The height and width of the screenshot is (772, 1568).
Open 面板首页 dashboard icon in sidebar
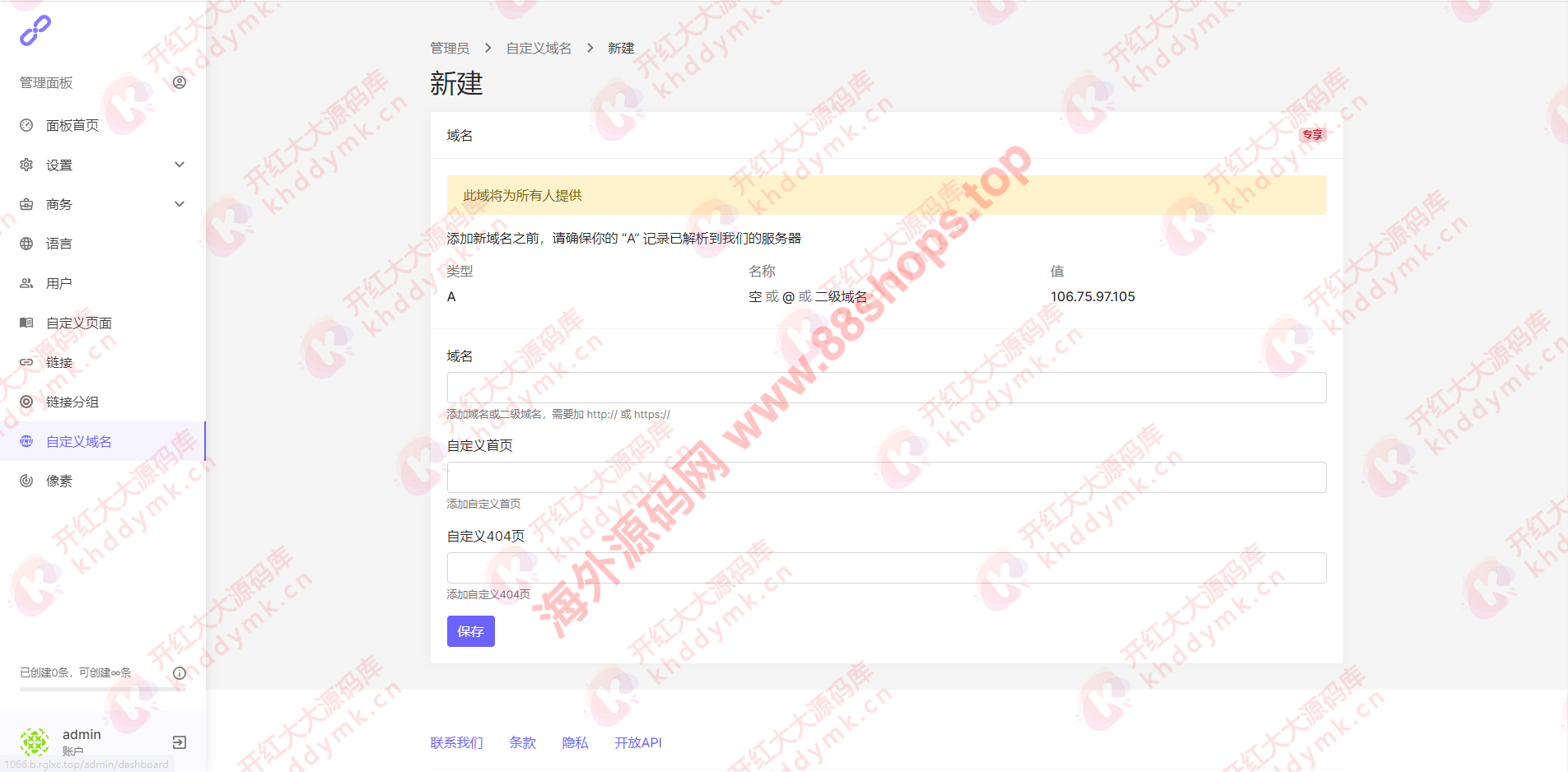click(x=26, y=125)
